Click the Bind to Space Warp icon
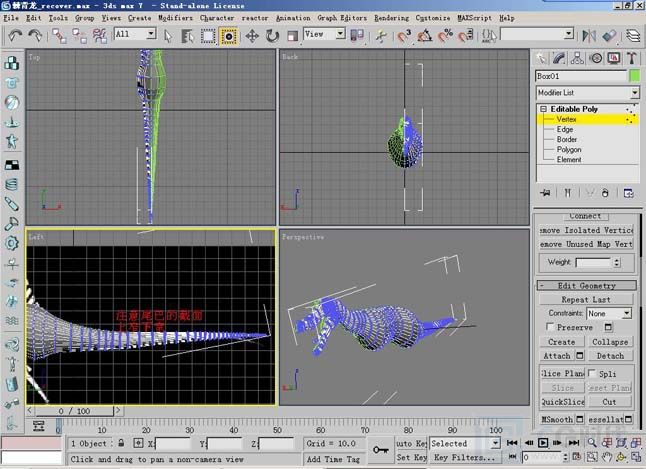Image resolution: width=646 pixels, height=469 pixels. 100,36
